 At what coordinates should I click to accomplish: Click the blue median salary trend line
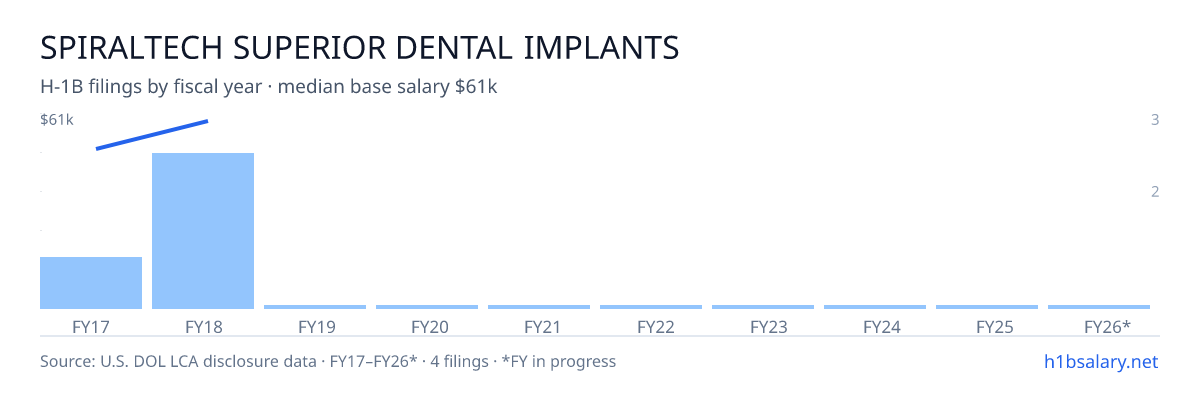pyautogui.click(x=152, y=135)
